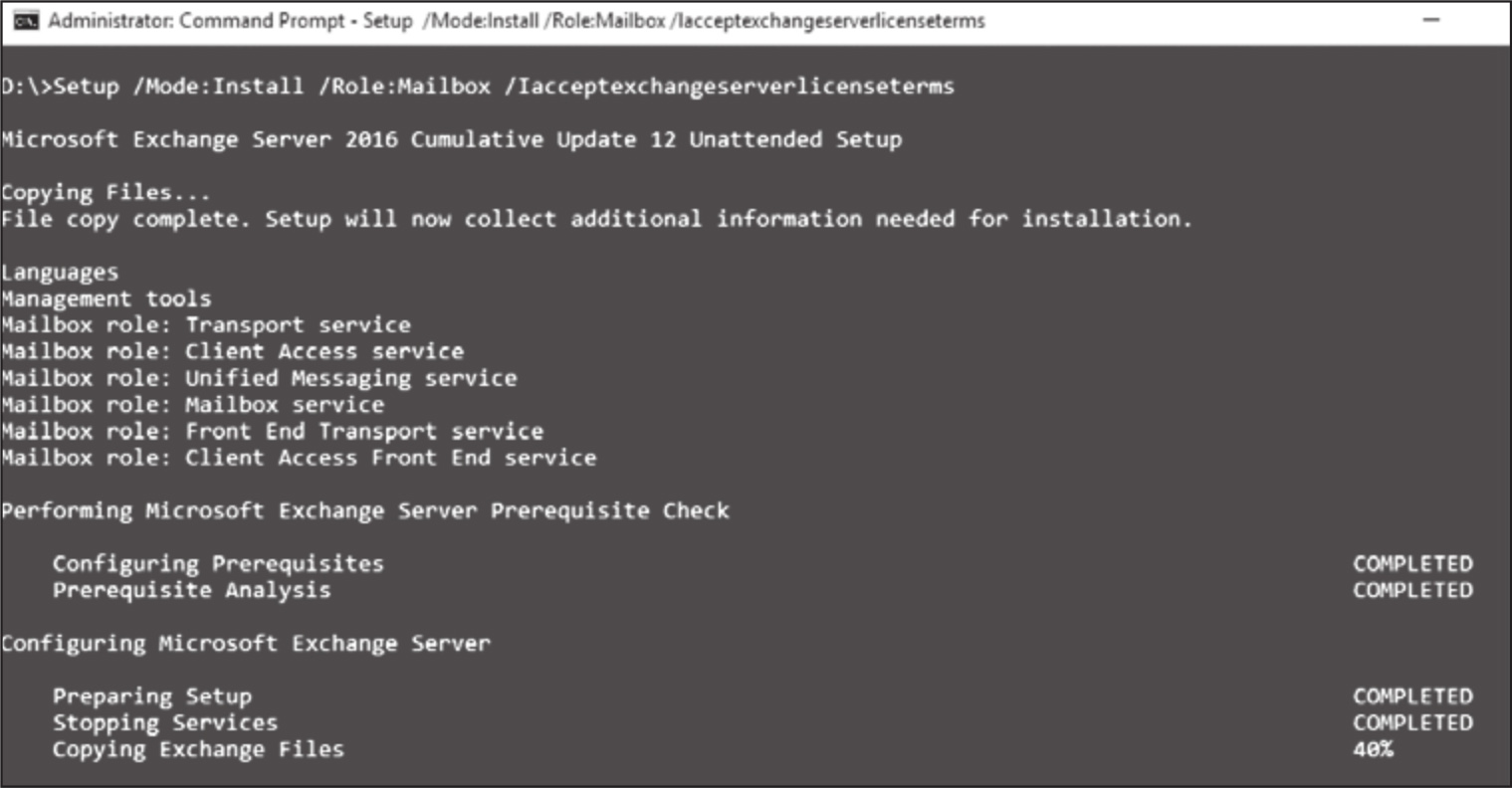The height and width of the screenshot is (788, 1512).
Task: Click COMPLETED status beside Stopping Services
Action: pos(1411,723)
